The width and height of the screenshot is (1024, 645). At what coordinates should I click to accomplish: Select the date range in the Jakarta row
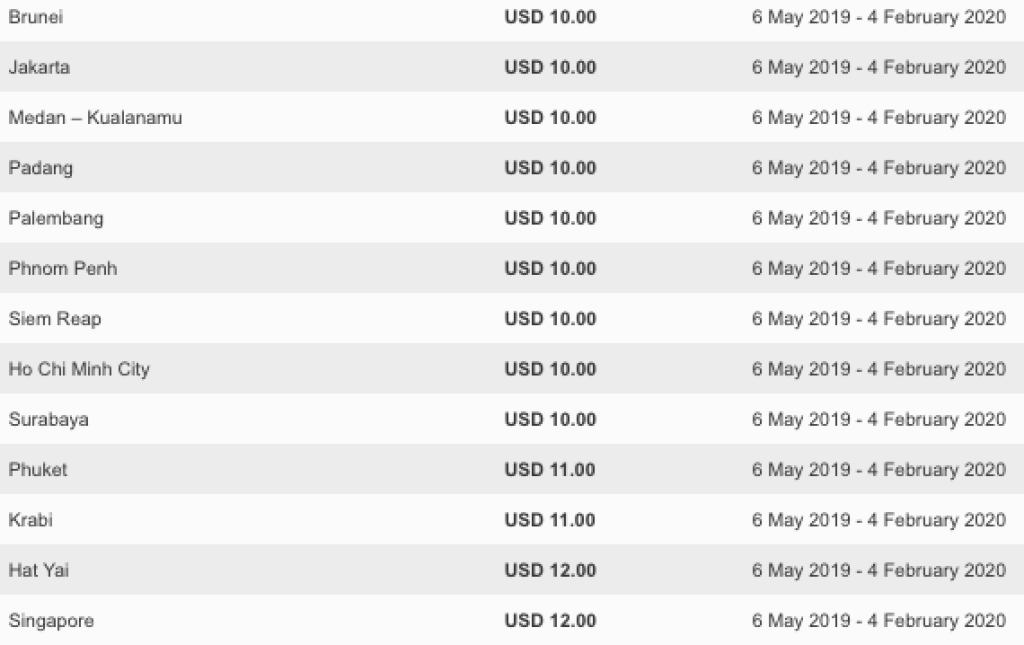pos(879,68)
